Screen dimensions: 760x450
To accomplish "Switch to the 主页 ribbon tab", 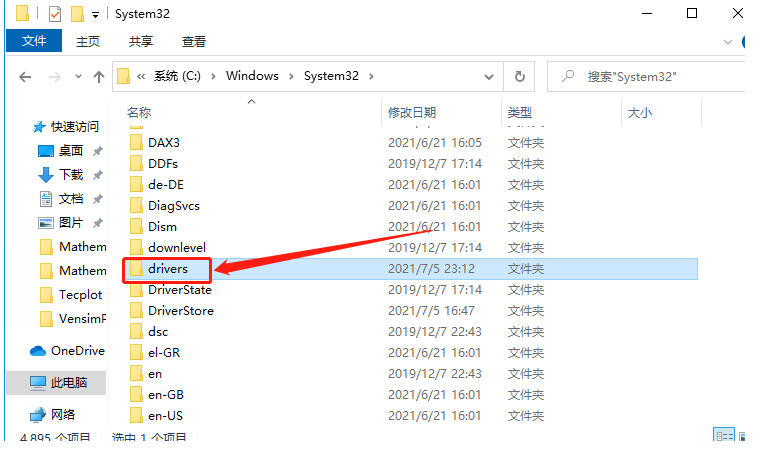I will coord(88,42).
